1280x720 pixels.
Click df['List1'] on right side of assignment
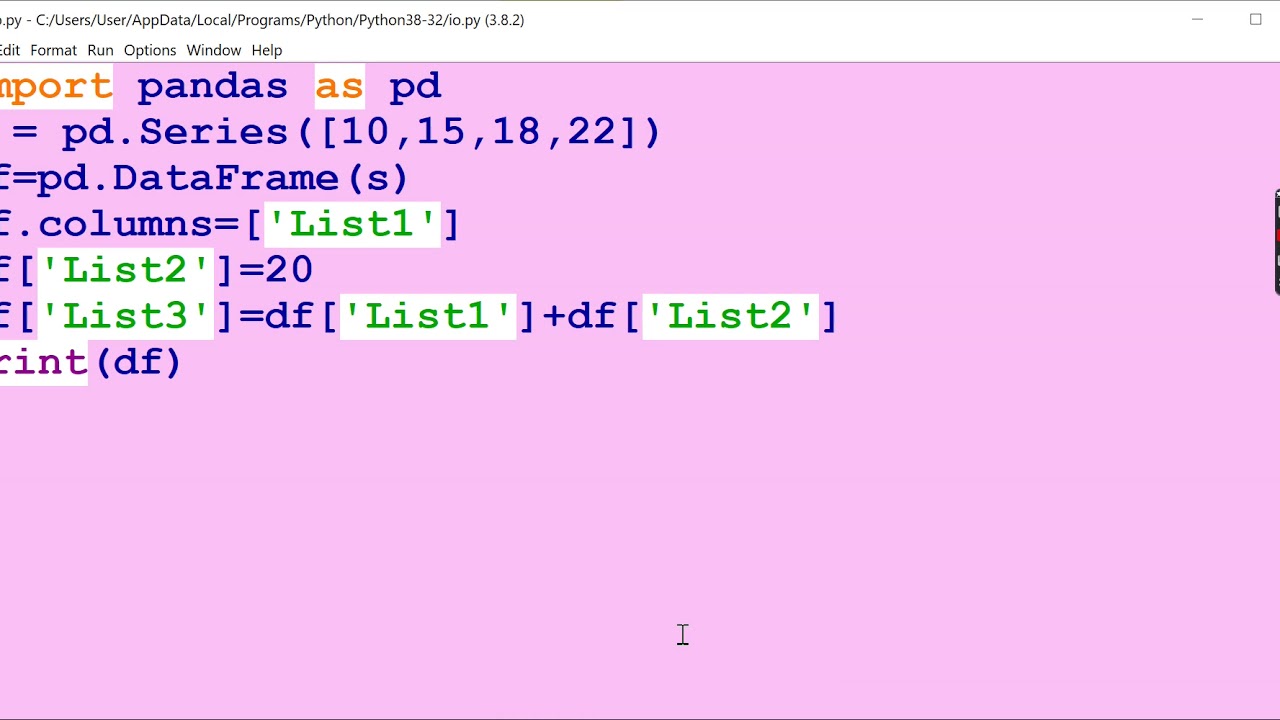point(401,316)
